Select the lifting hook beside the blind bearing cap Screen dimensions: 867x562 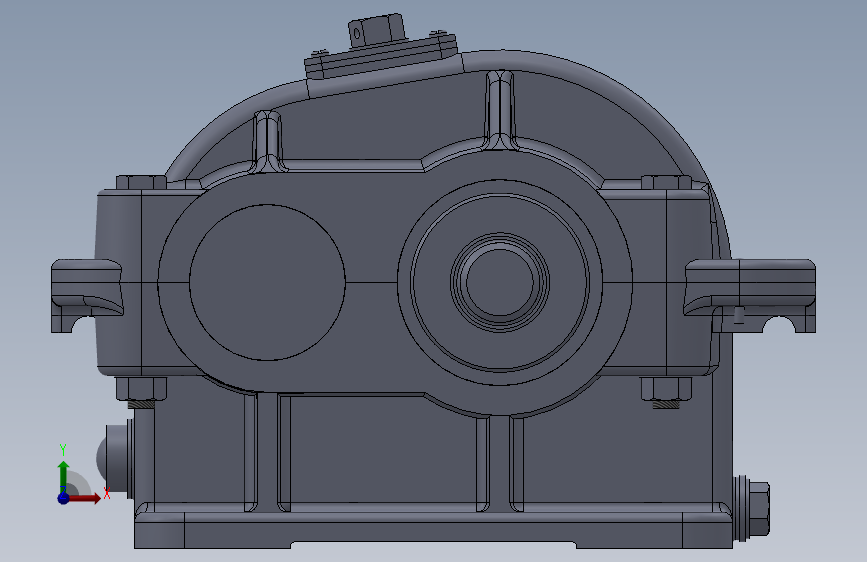click(86, 296)
